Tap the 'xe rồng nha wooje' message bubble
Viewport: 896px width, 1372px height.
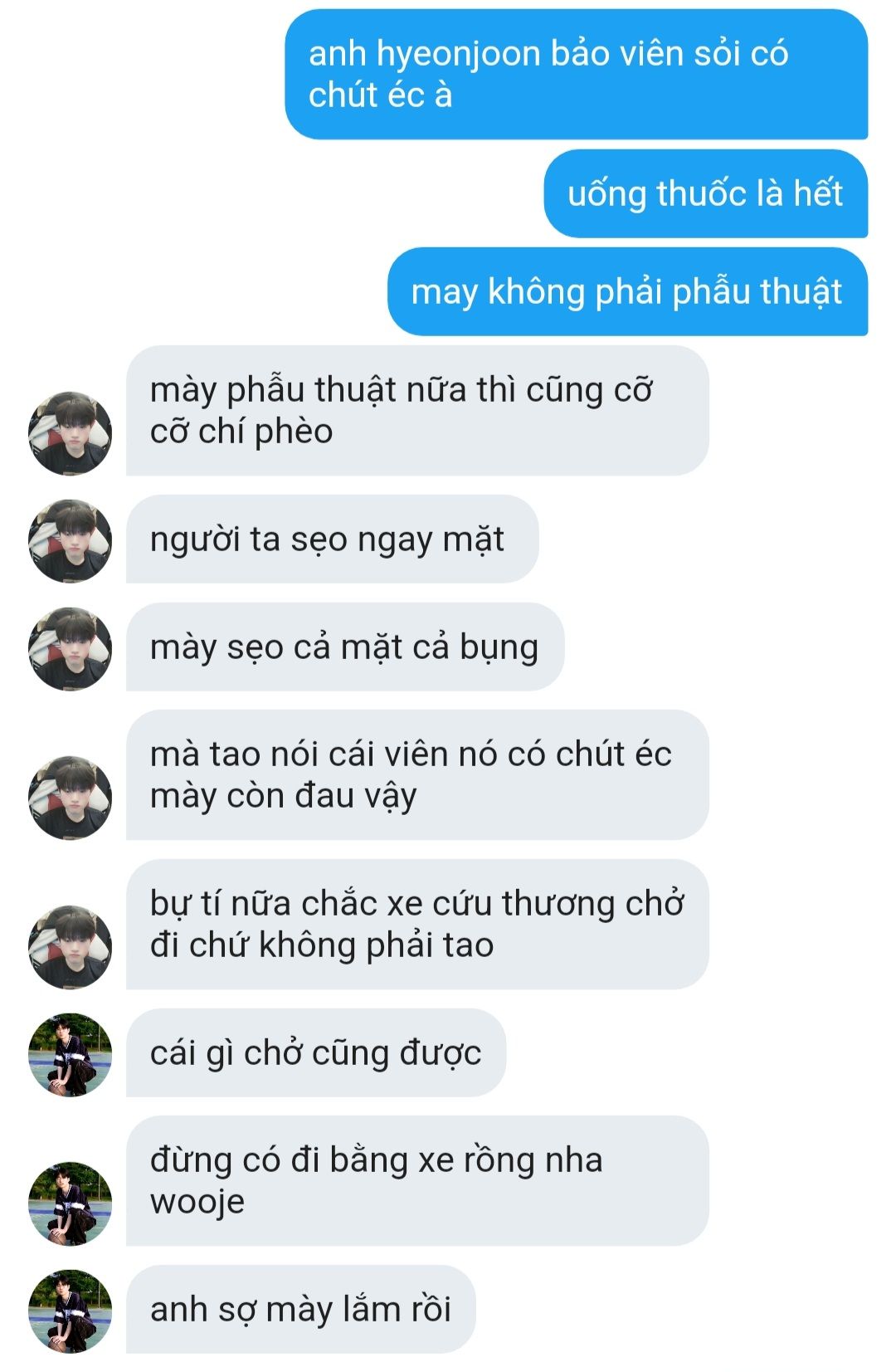tap(417, 1180)
